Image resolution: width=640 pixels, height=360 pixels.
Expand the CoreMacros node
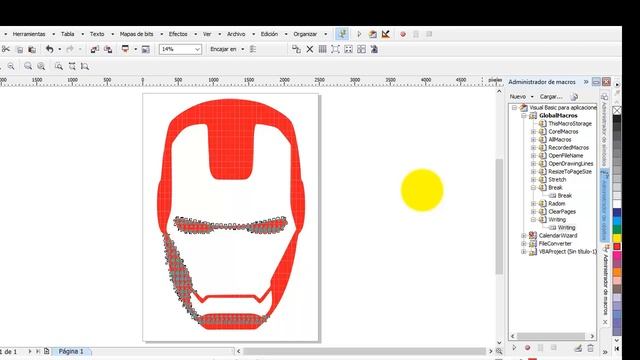(x=533, y=132)
